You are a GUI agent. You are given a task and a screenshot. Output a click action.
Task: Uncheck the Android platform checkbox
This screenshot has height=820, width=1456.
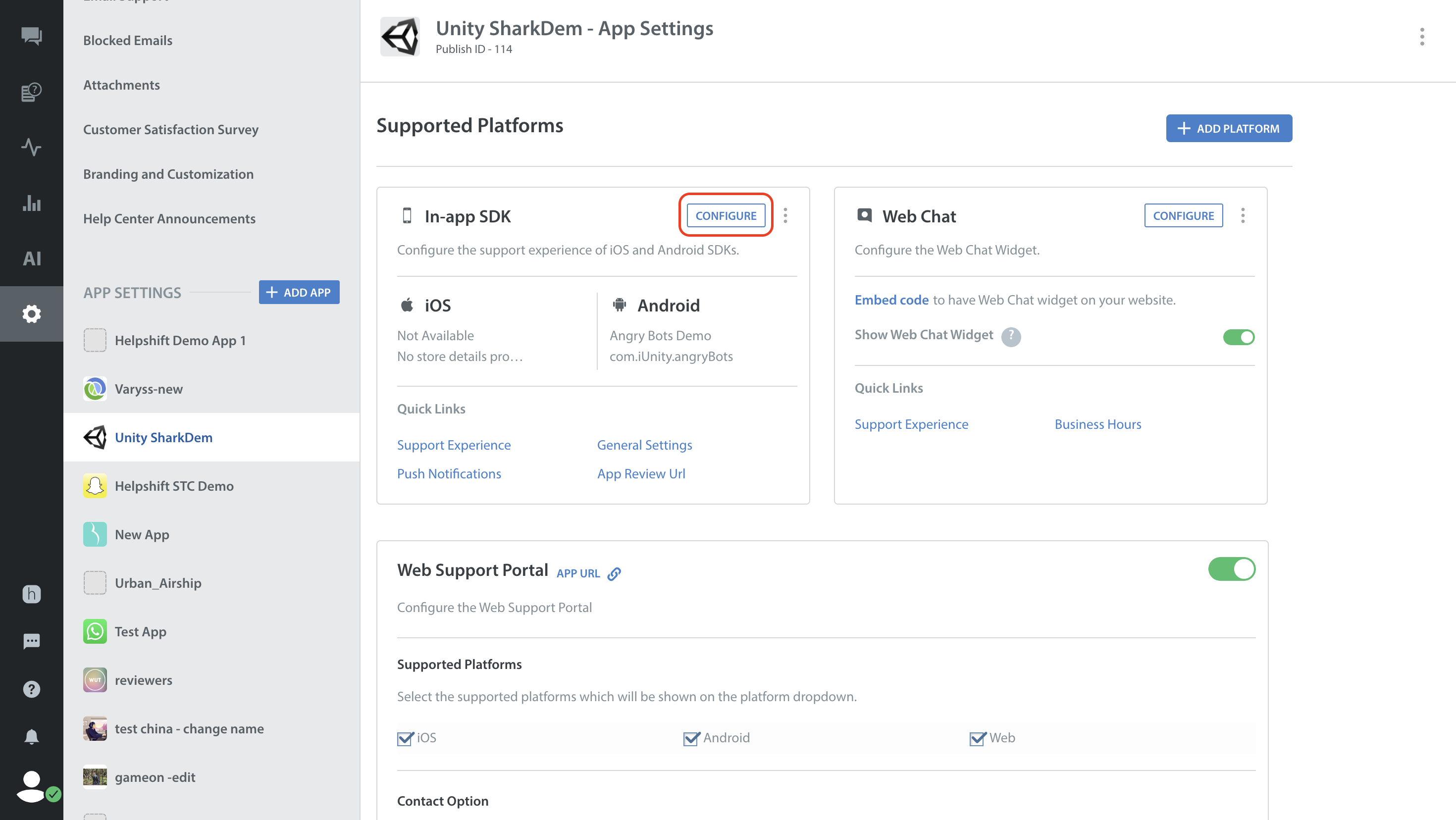(691, 738)
